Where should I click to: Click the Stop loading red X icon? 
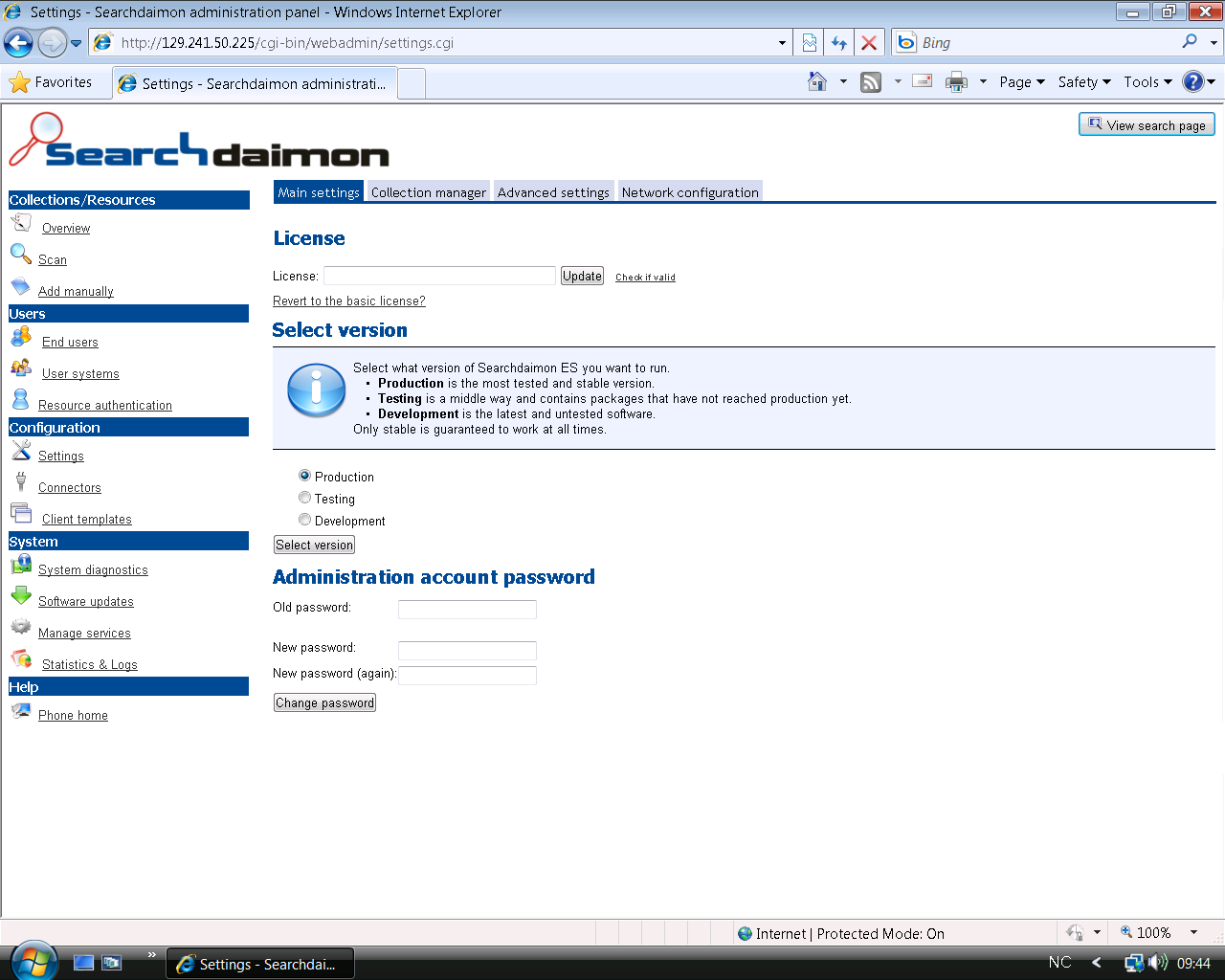869,43
